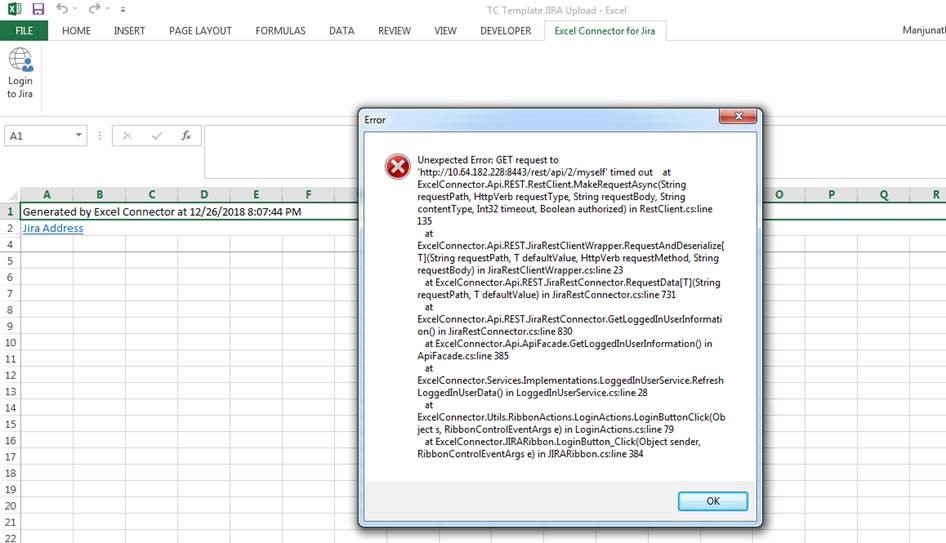Switch to the INSERT tab
This screenshot has height=543, width=946.
(x=129, y=31)
